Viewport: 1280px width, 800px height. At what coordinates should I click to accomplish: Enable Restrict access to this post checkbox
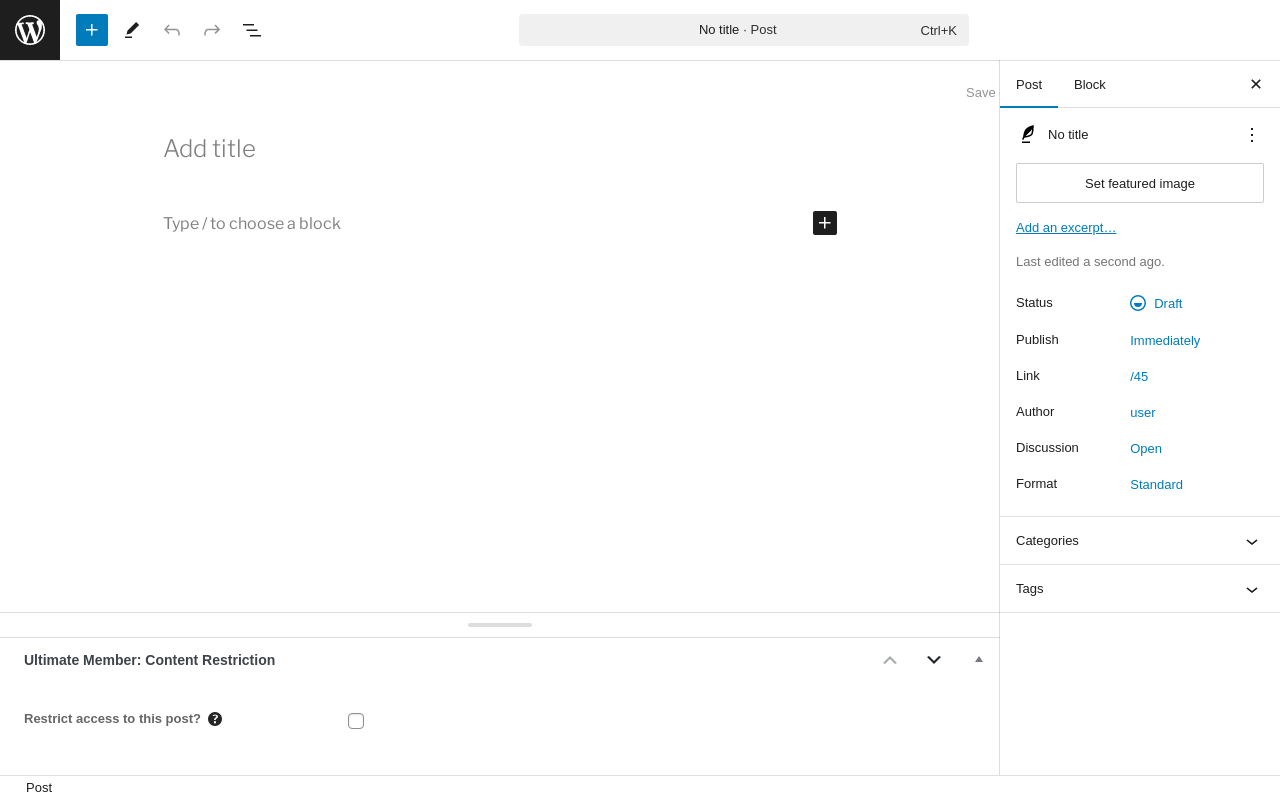pyautogui.click(x=356, y=721)
